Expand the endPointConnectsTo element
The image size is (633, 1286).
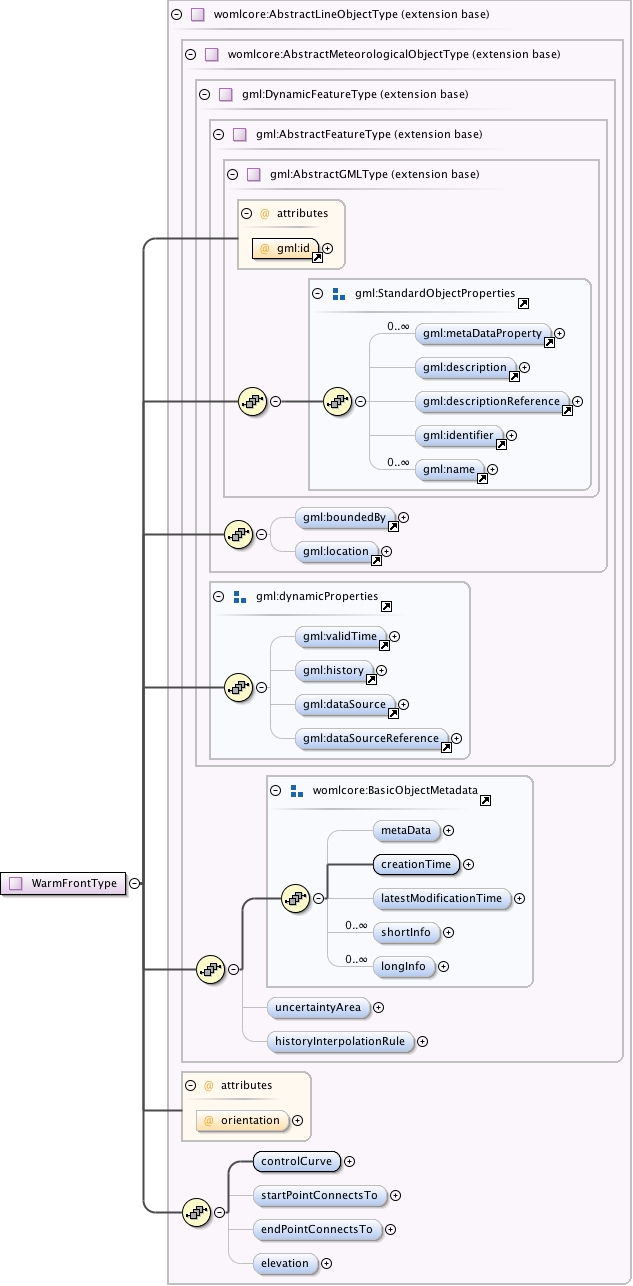(x=390, y=1229)
